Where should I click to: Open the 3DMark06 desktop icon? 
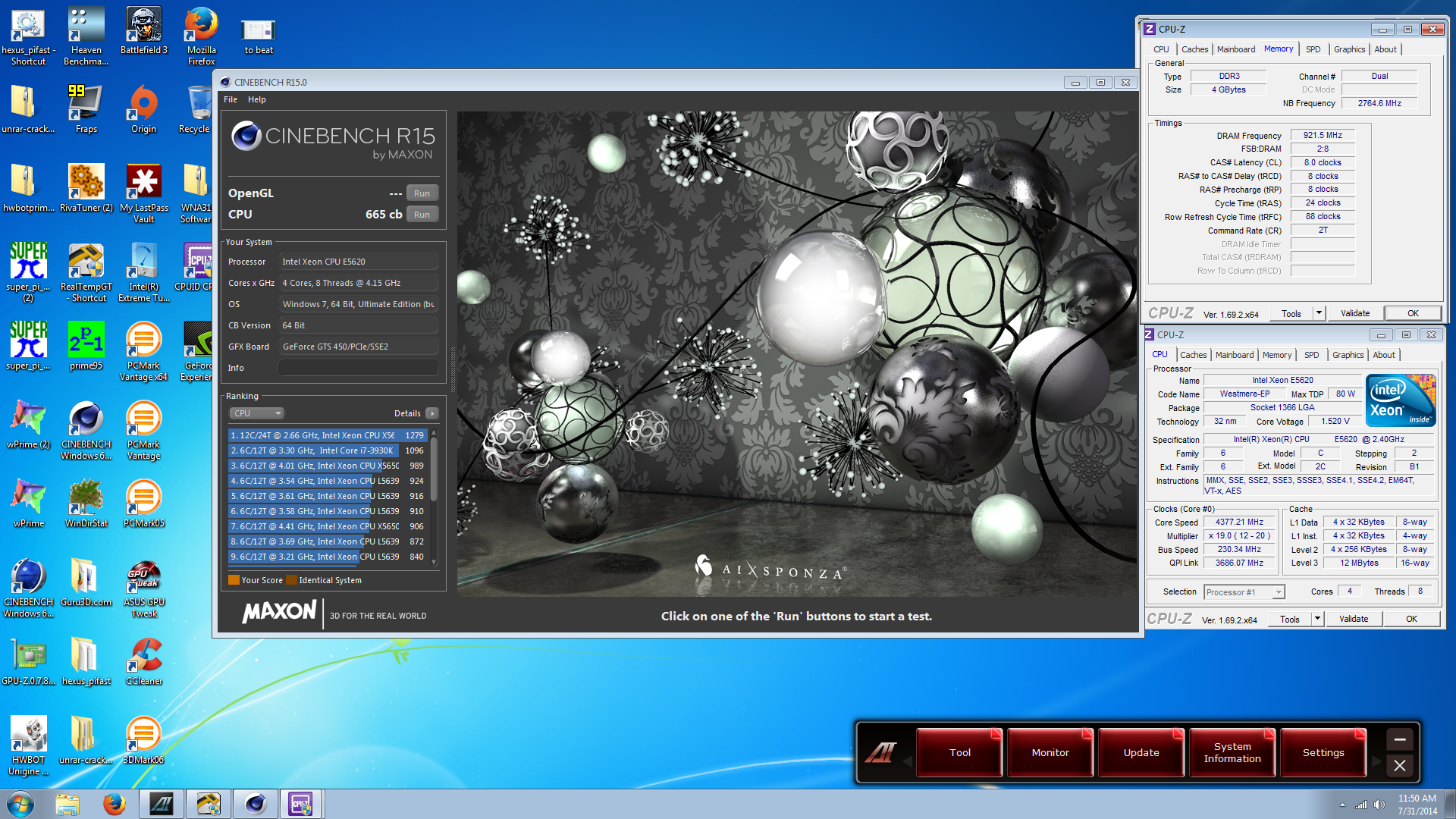[143, 739]
